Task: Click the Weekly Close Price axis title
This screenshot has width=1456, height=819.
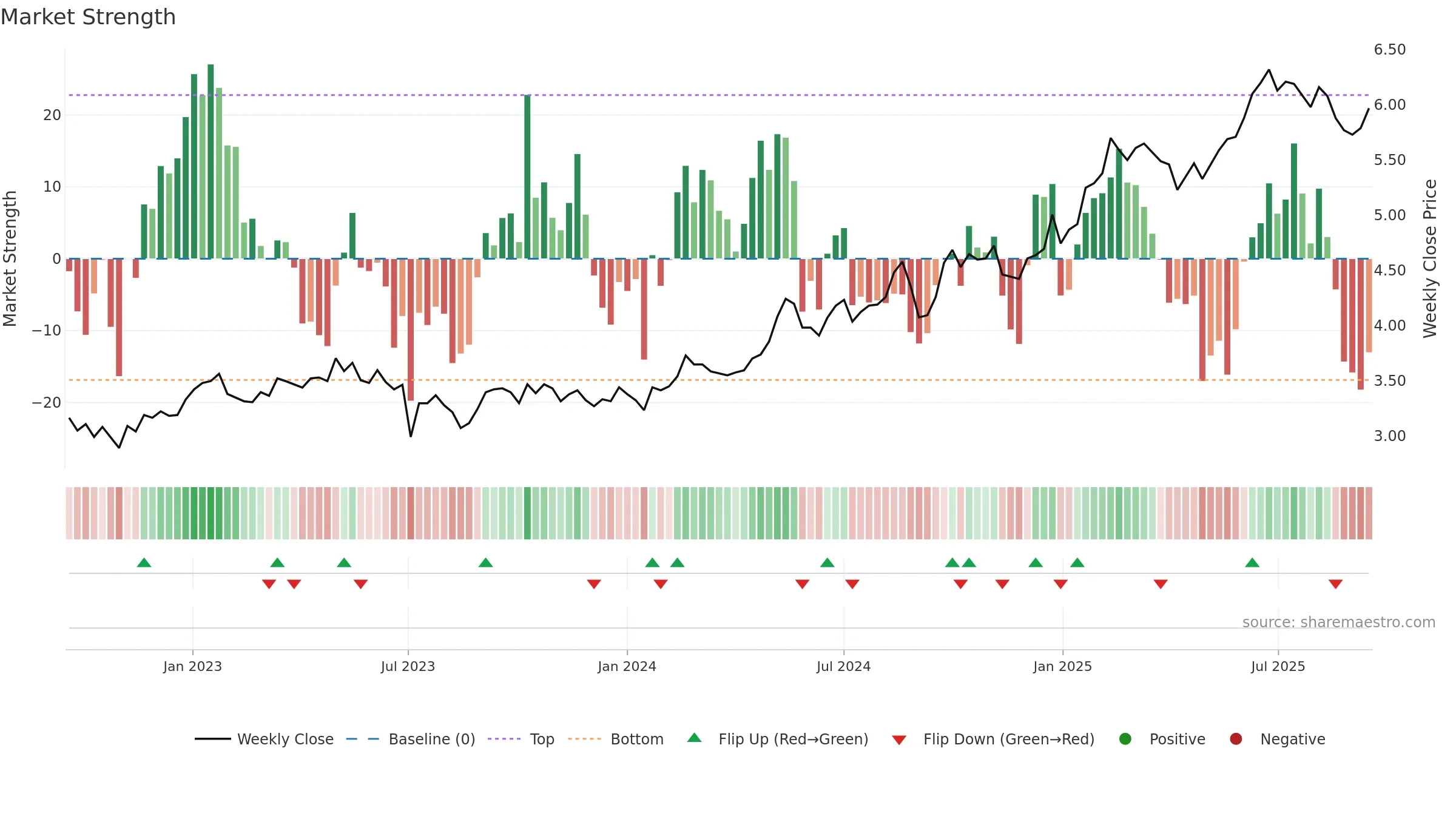Action: point(1430,258)
